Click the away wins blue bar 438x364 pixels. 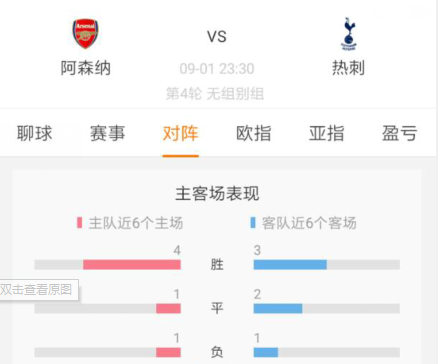[x=290, y=265]
